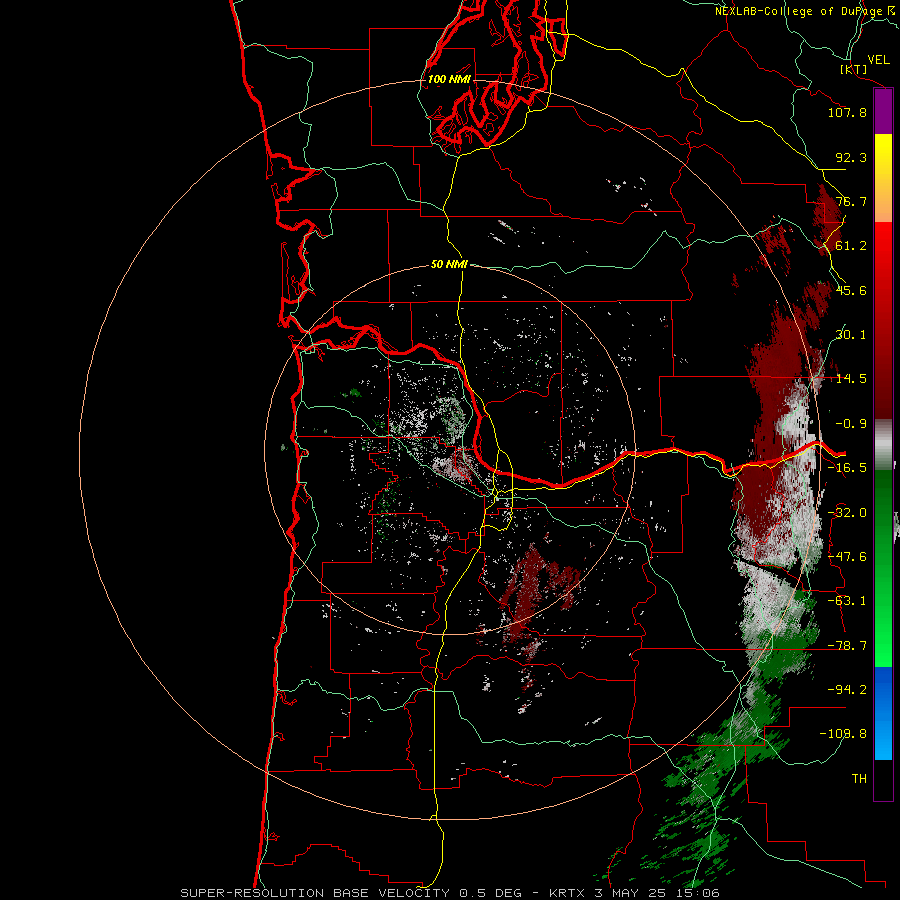Click the 92.3 velocity scale value
This screenshot has width=900, height=900.
point(851,157)
